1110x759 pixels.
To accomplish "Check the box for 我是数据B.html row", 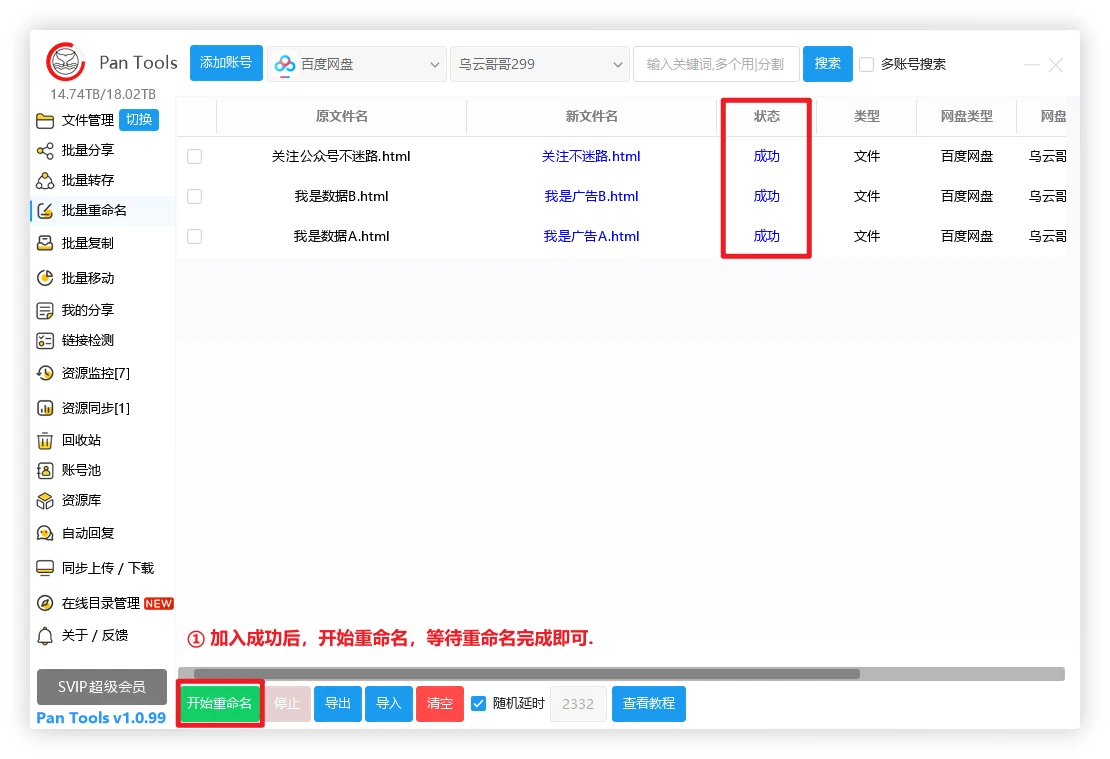I will [x=195, y=197].
